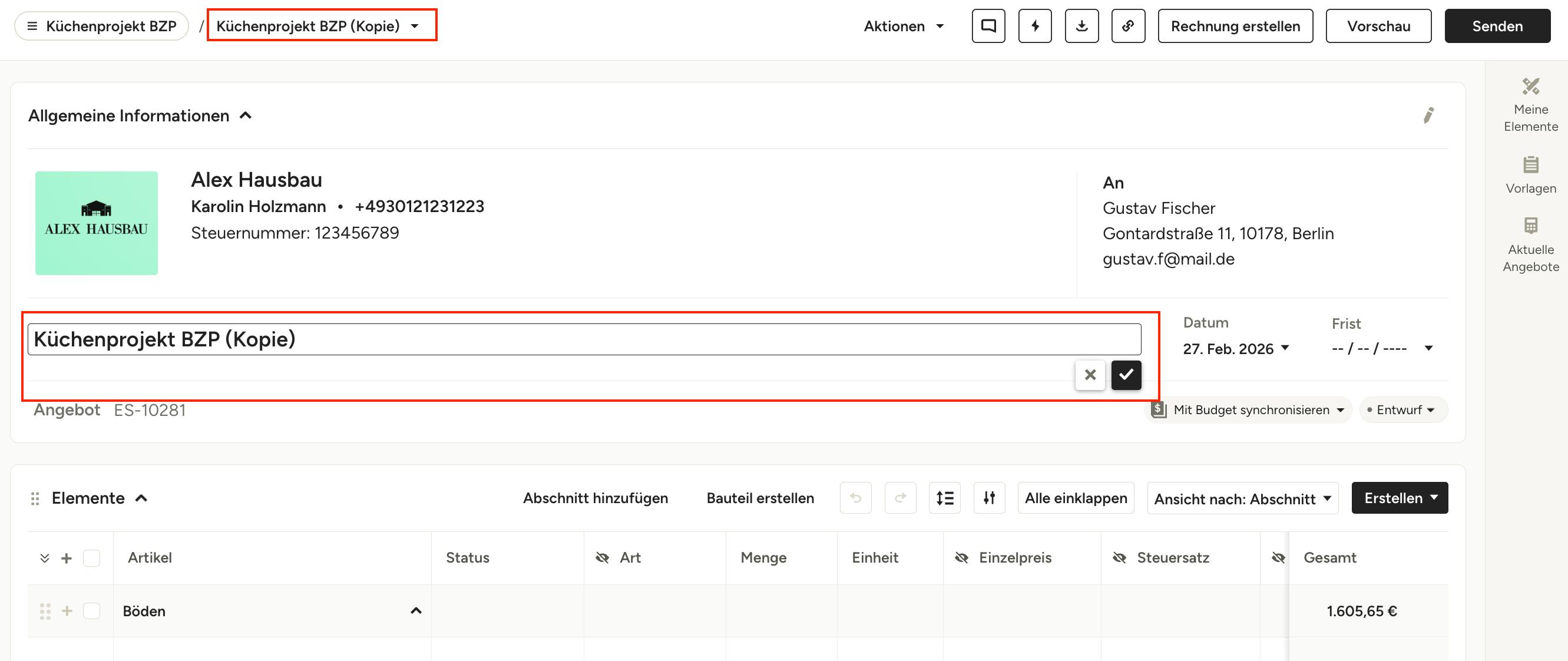Change the Entwurf status dropdown
Screen dimensions: 1568x661
point(1403,409)
